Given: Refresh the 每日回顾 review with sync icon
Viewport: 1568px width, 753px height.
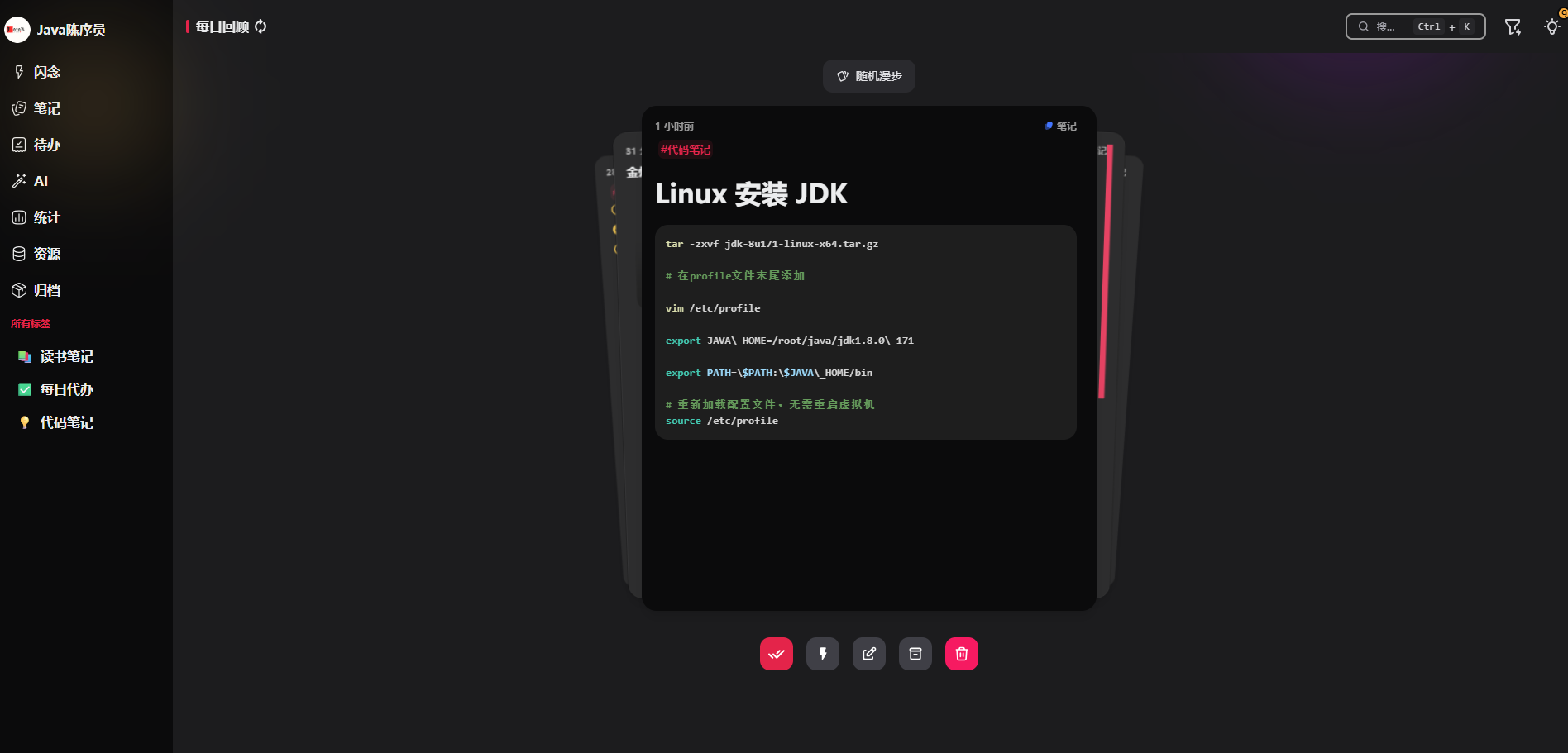Looking at the screenshot, I should point(261,26).
